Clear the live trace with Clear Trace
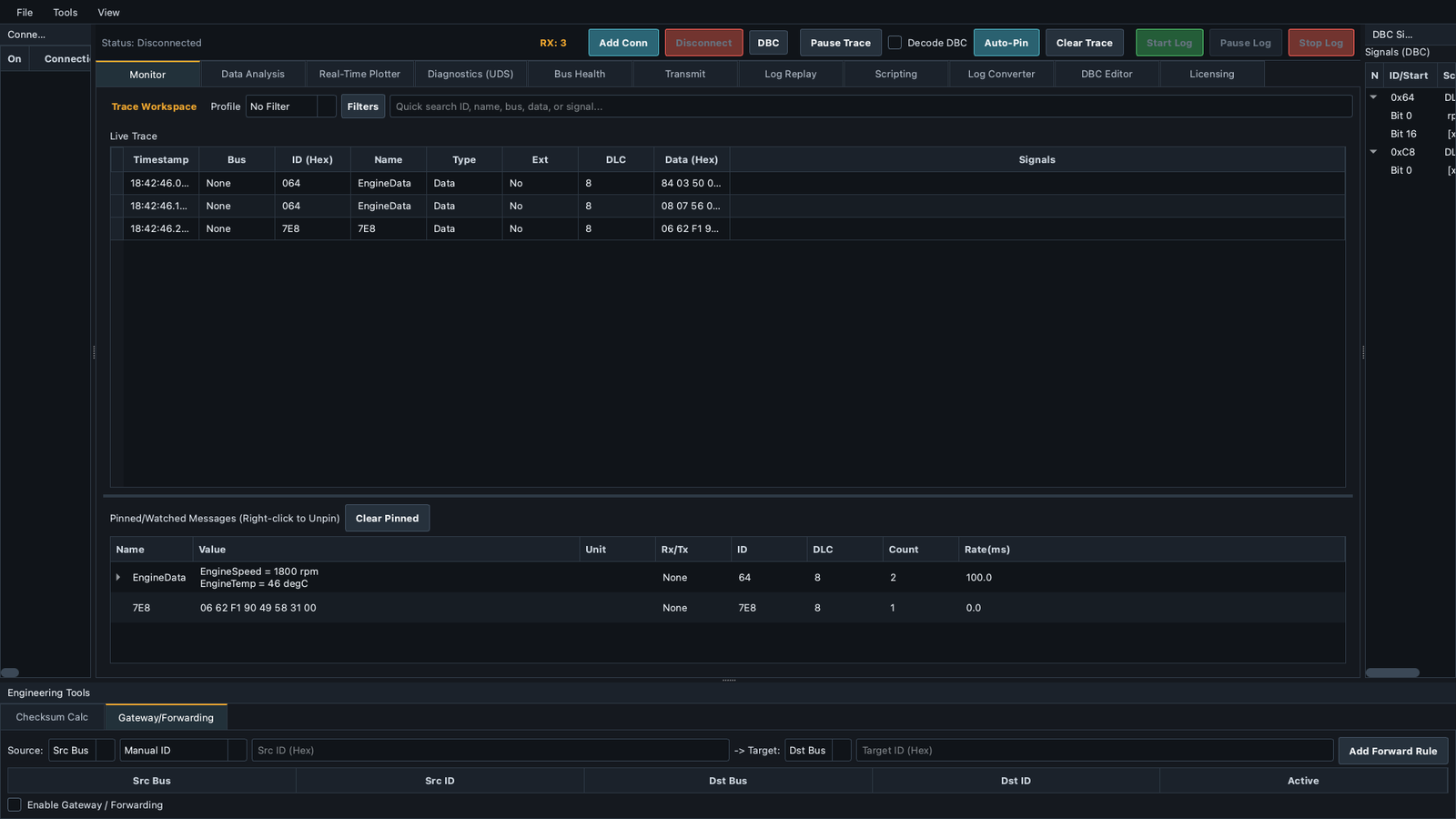1456x819 pixels. click(1085, 43)
